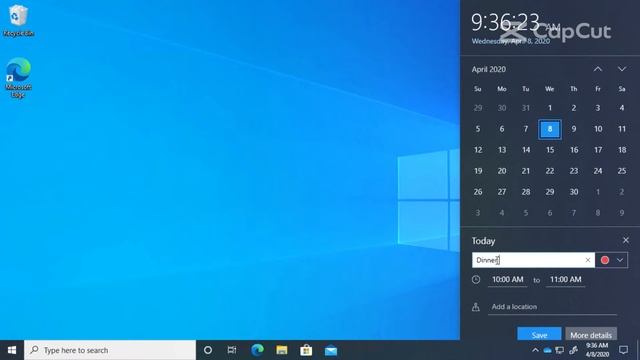Select April 24 in the calendar
This screenshot has height=360, width=640.
pos(598,171)
